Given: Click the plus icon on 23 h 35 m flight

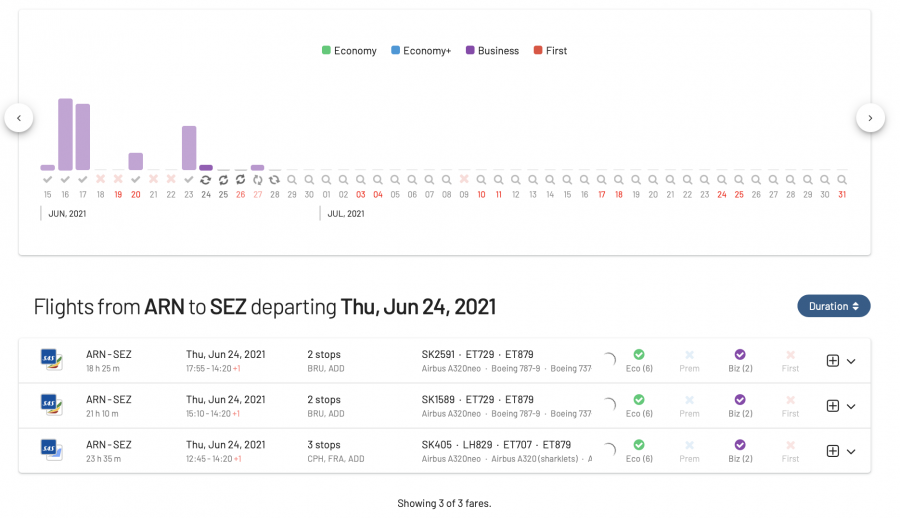Looking at the screenshot, I should (x=832, y=451).
